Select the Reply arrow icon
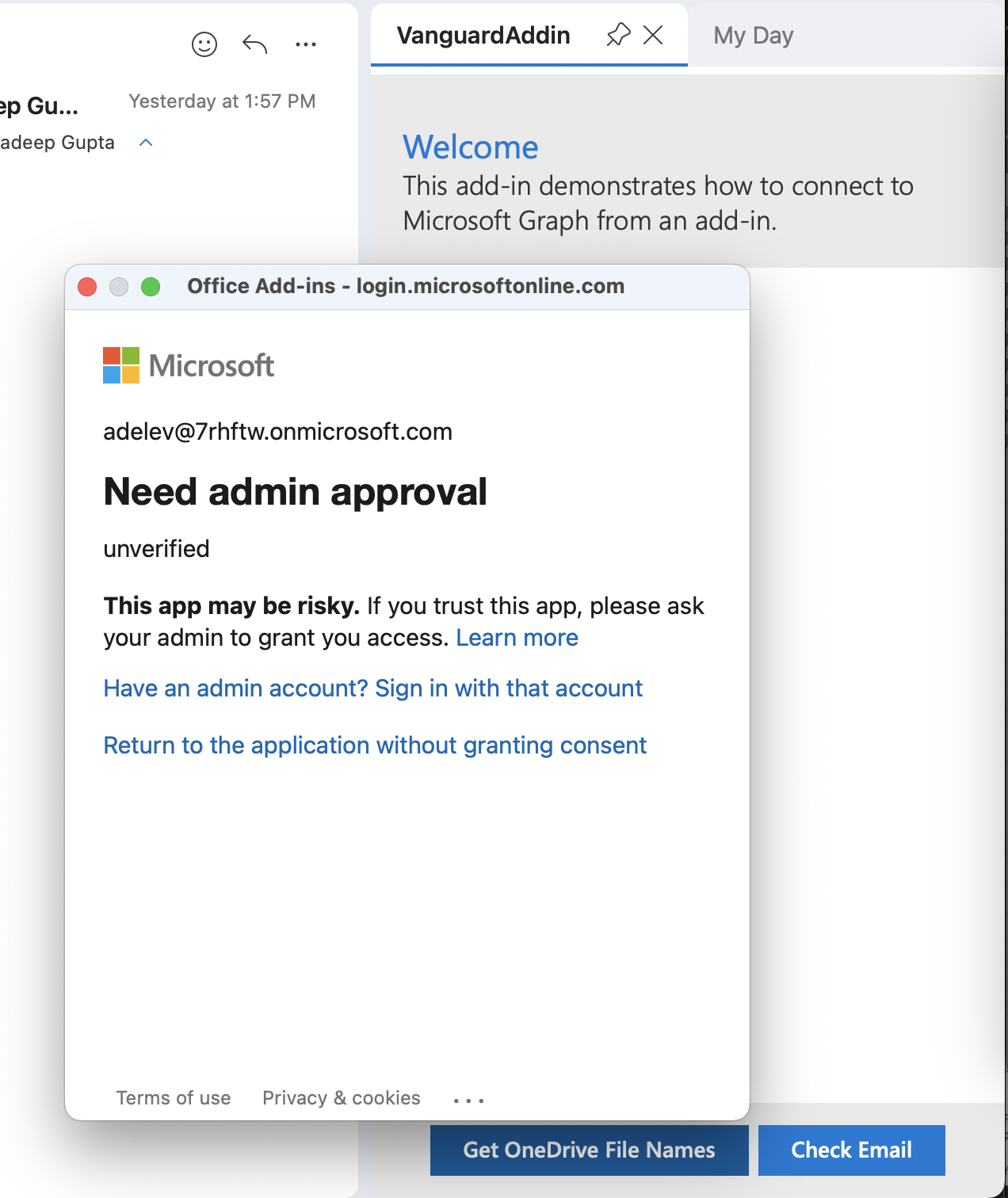 point(254,44)
